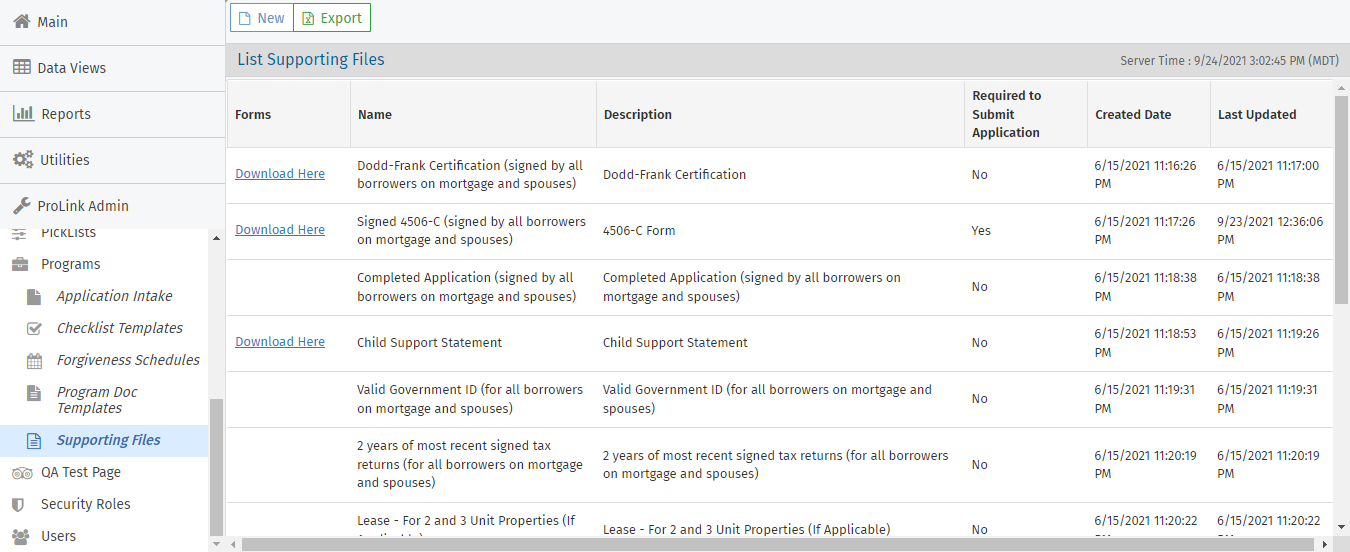The image size is (1350, 552).
Task: Download the Dodd-Frank Certification form
Action: (x=280, y=174)
